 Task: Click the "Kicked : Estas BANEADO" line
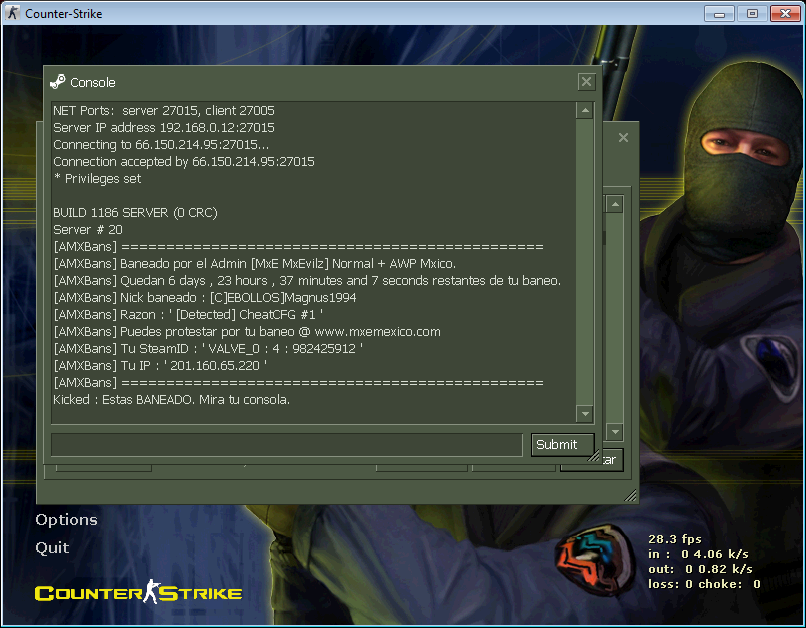pyautogui.click(x=172, y=399)
